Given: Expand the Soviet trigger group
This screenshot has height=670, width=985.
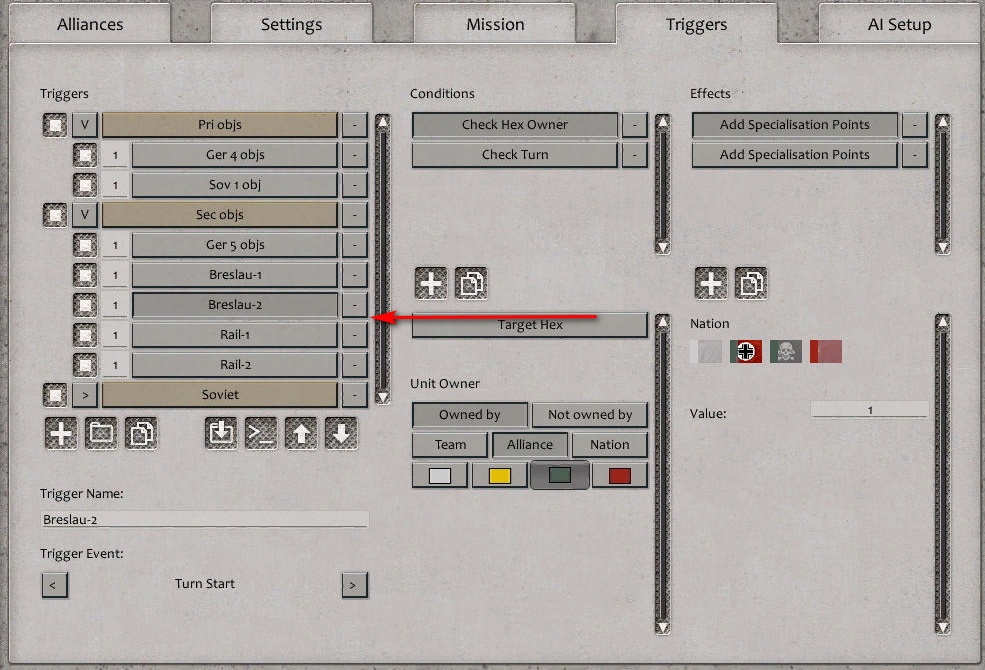Looking at the screenshot, I should pyautogui.click(x=84, y=394).
